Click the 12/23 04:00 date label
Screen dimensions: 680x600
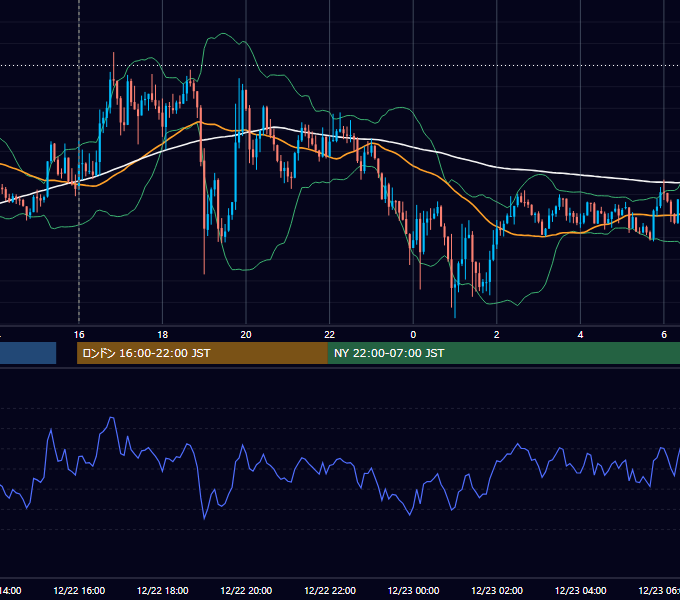coord(580,590)
